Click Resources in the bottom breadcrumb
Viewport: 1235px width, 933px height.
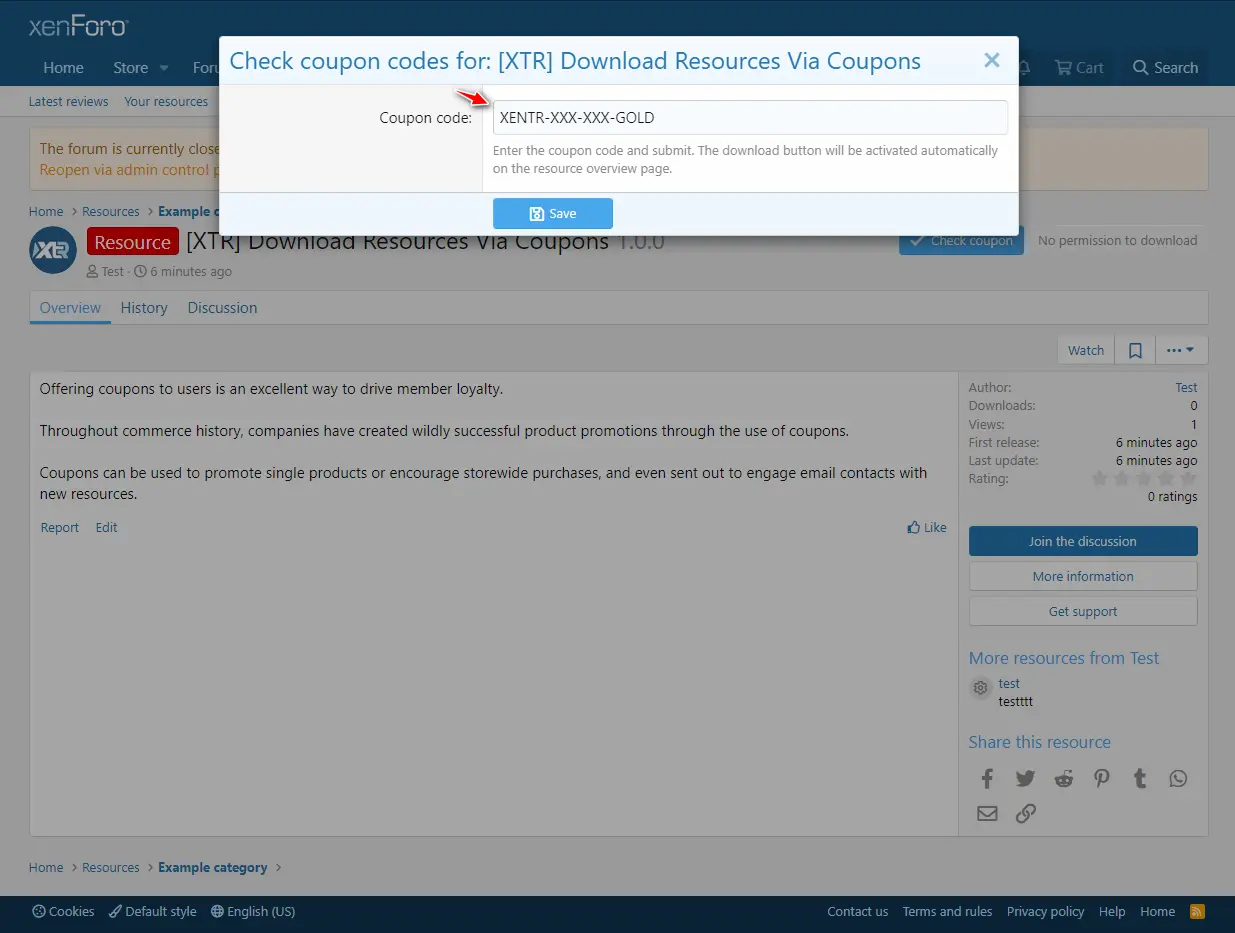tap(111, 867)
